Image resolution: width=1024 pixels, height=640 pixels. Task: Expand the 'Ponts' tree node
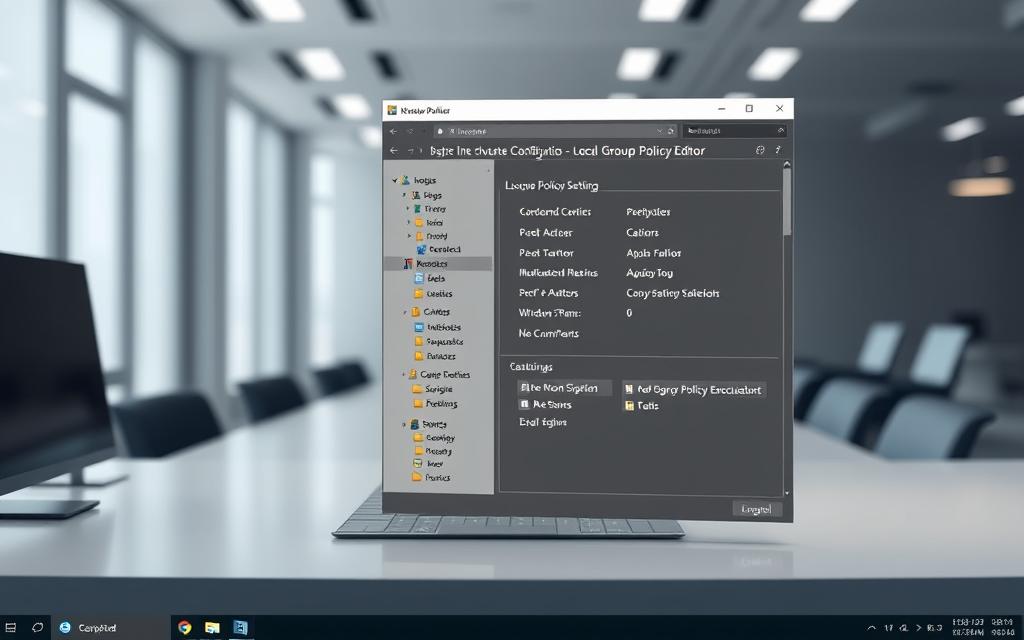(x=404, y=424)
